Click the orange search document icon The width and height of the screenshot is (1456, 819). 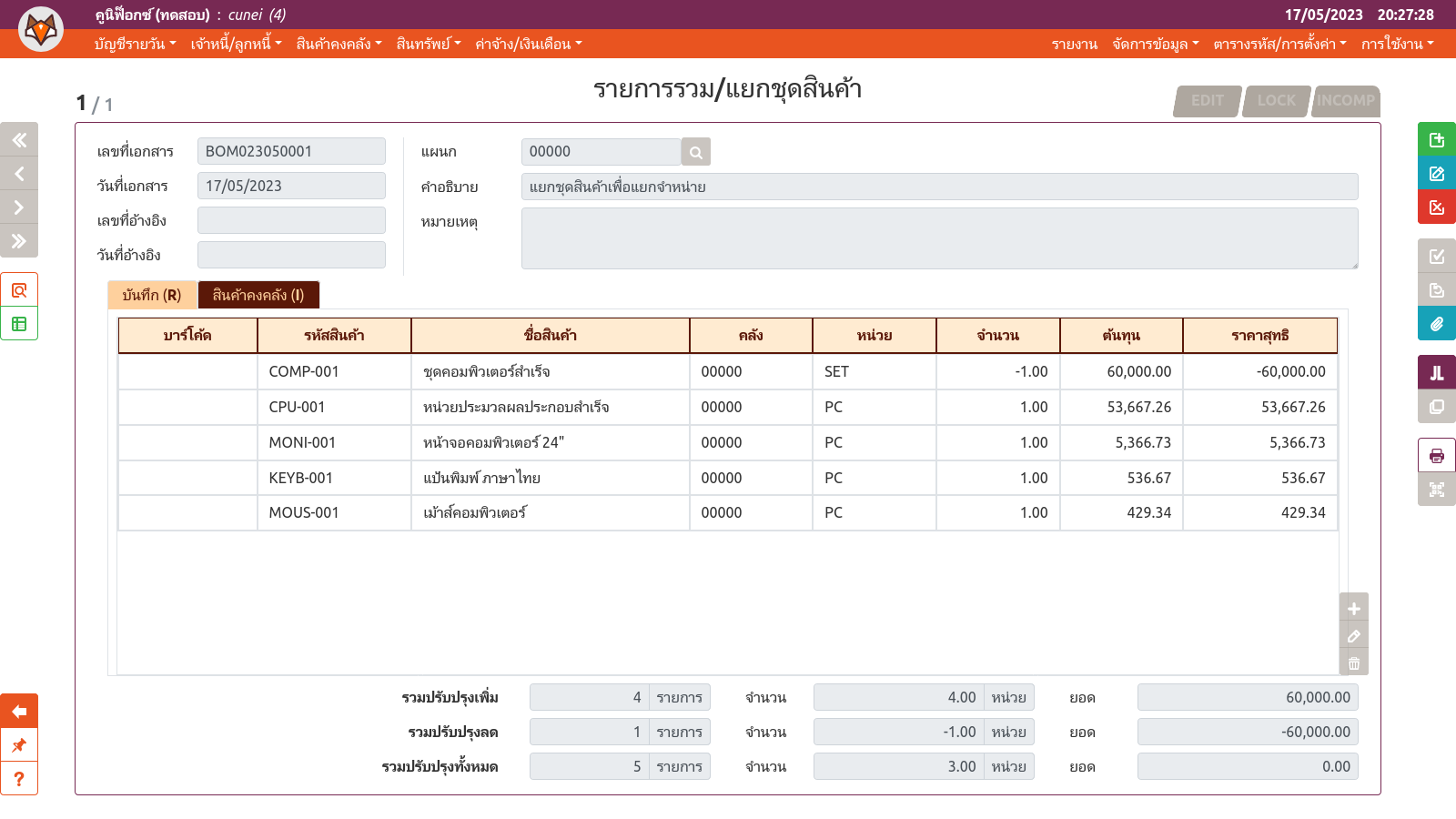click(19, 290)
